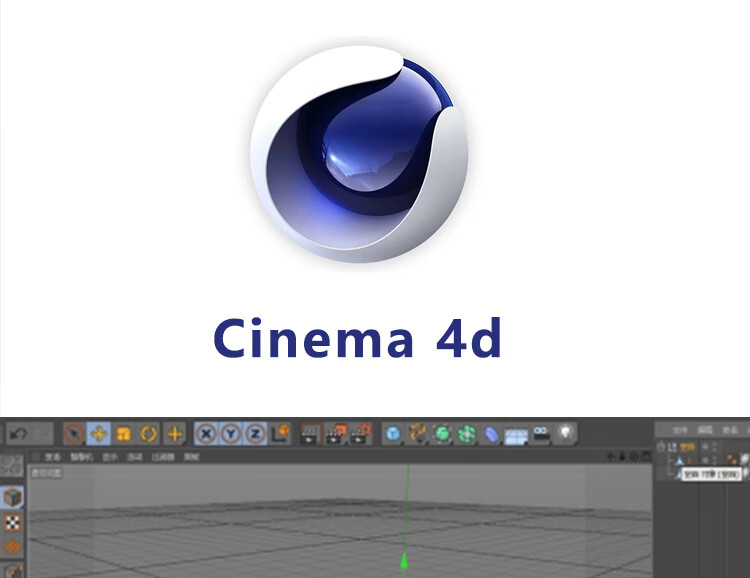This screenshot has width=750, height=578.
Task: Switch to Texture mode checkerboard icon
Action: point(13,523)
